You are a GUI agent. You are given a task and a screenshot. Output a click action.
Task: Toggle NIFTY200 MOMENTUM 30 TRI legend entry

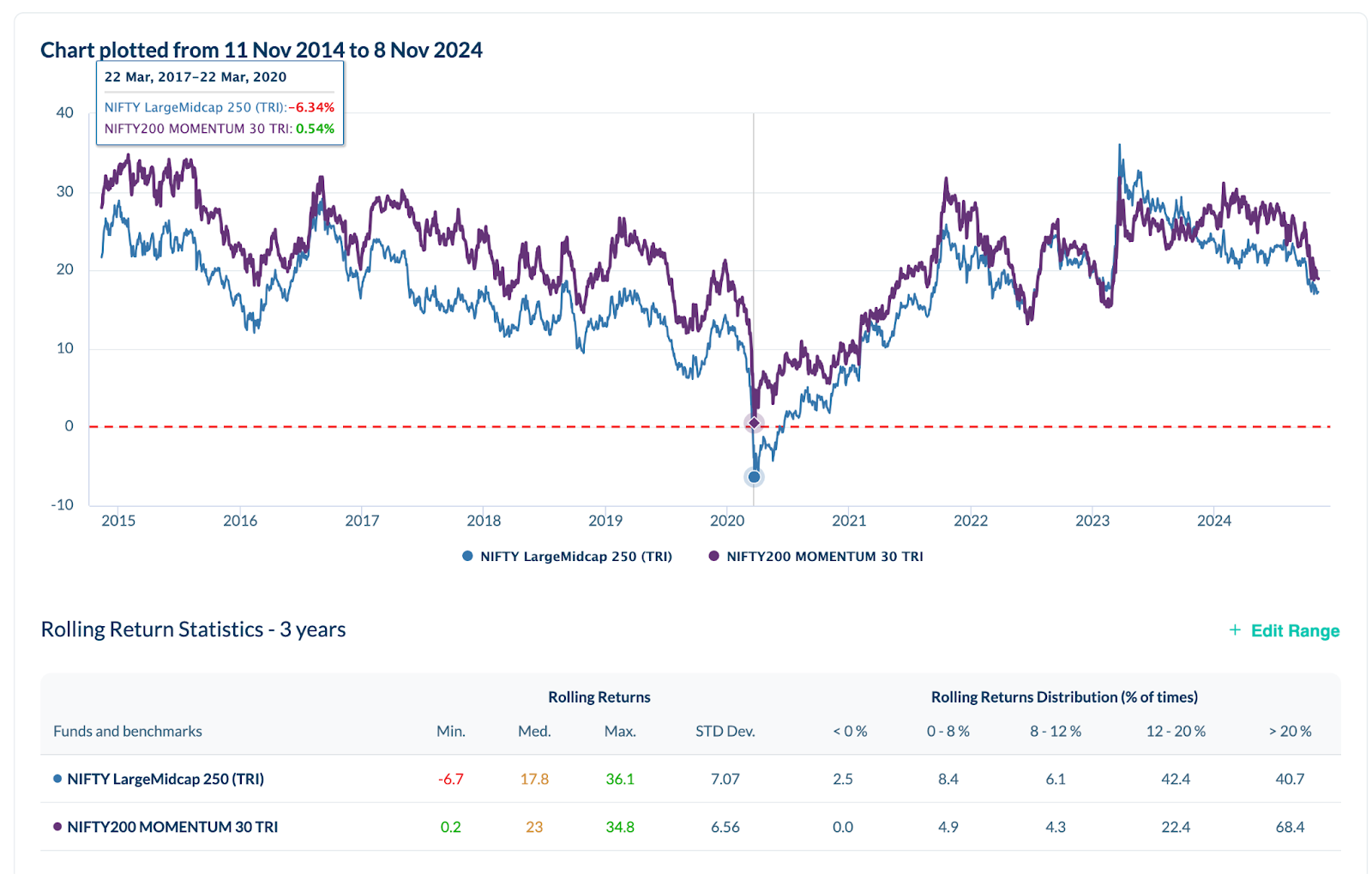pyautogui.click(x=815, y=557)
